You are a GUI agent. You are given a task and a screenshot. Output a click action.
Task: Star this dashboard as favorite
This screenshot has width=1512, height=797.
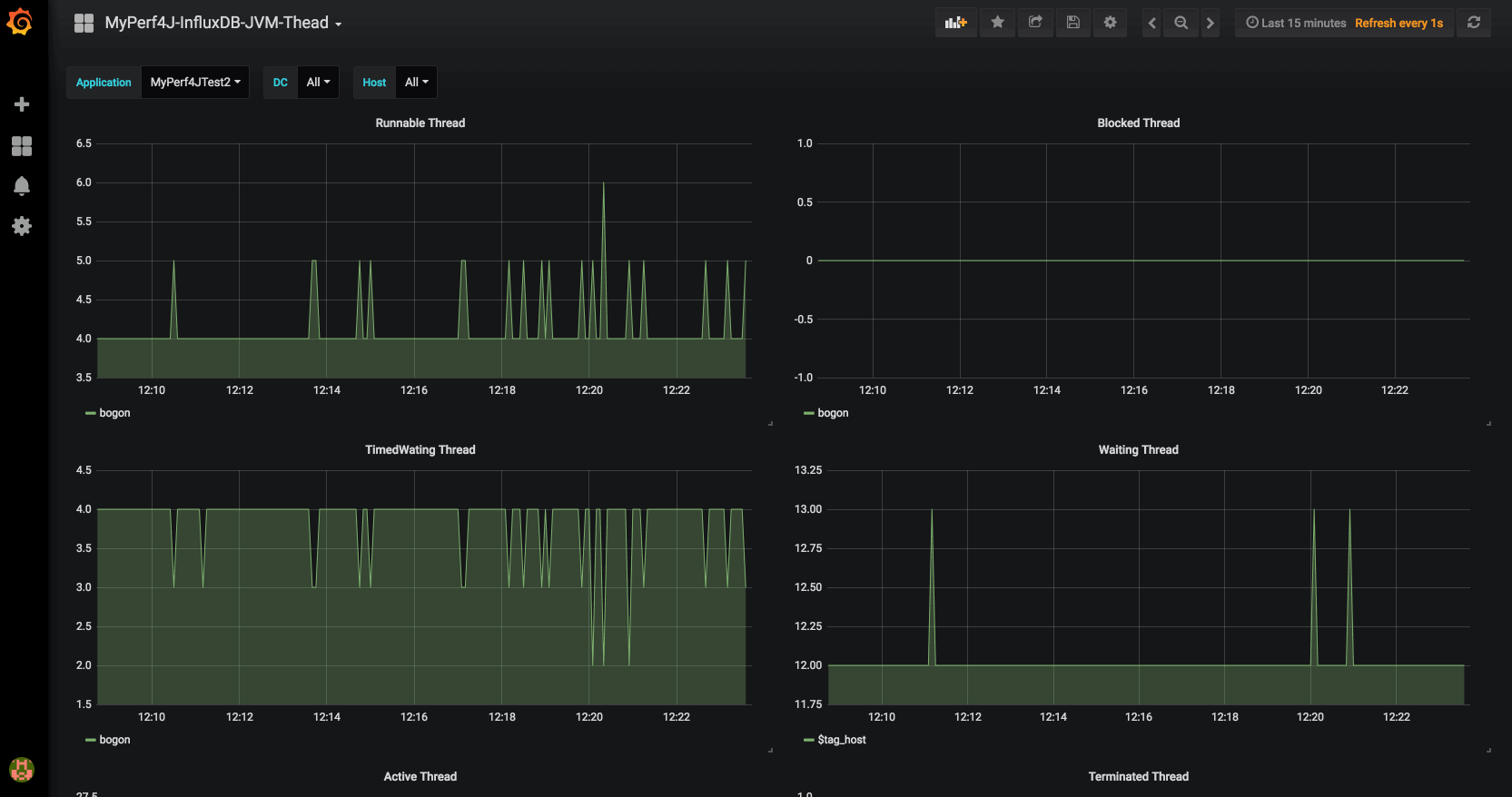997,23
